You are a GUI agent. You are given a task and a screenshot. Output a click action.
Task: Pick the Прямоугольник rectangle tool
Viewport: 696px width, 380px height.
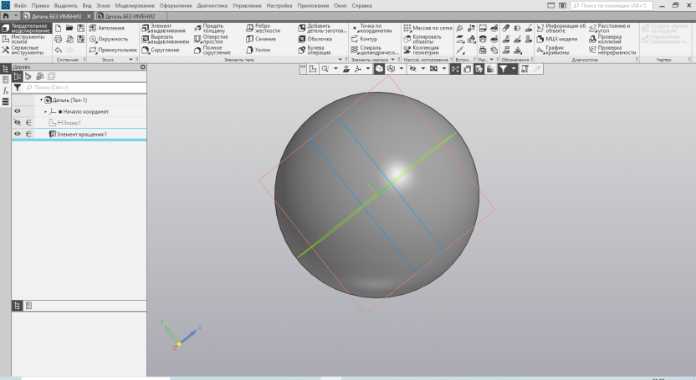click(113, 50)
